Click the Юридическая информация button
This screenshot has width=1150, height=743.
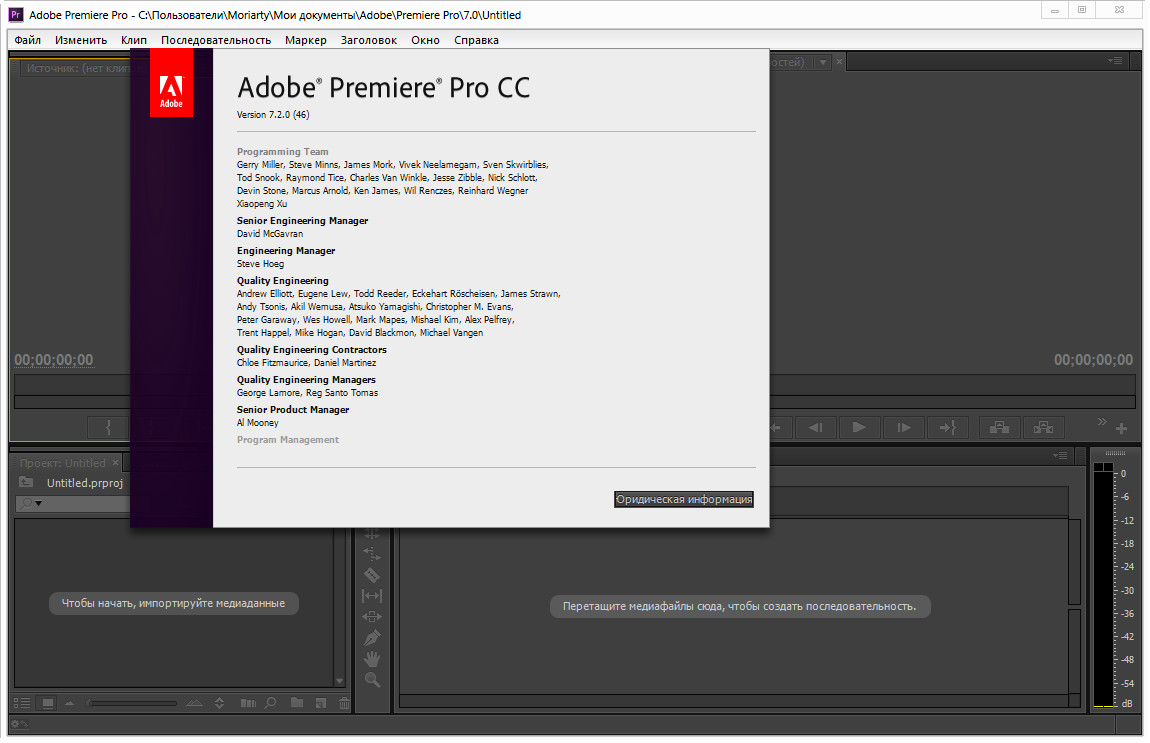(684, 499)
